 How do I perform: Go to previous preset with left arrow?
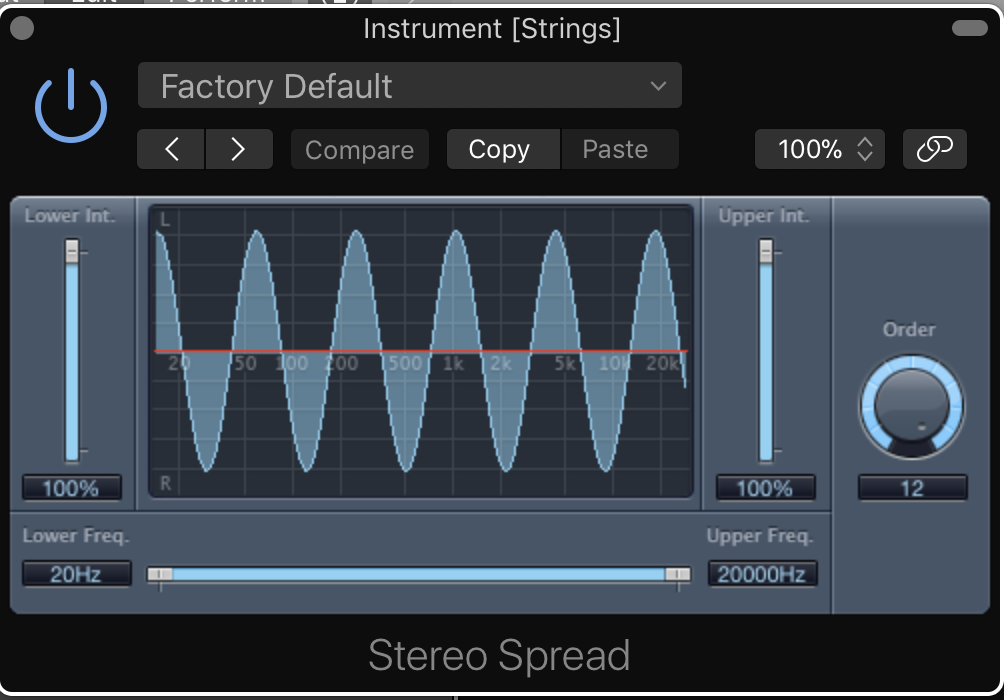click(171, 149)
